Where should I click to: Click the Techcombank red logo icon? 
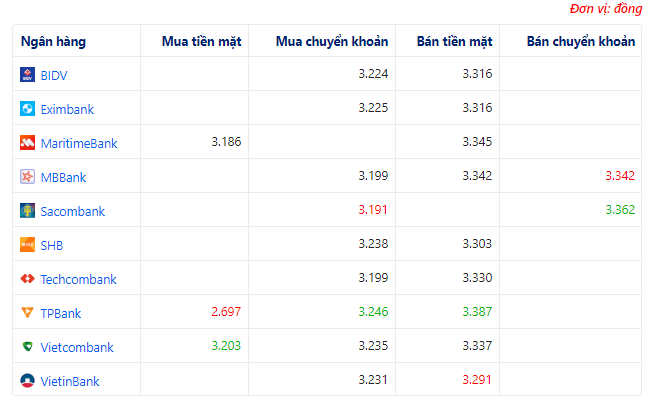click(28, 279)
